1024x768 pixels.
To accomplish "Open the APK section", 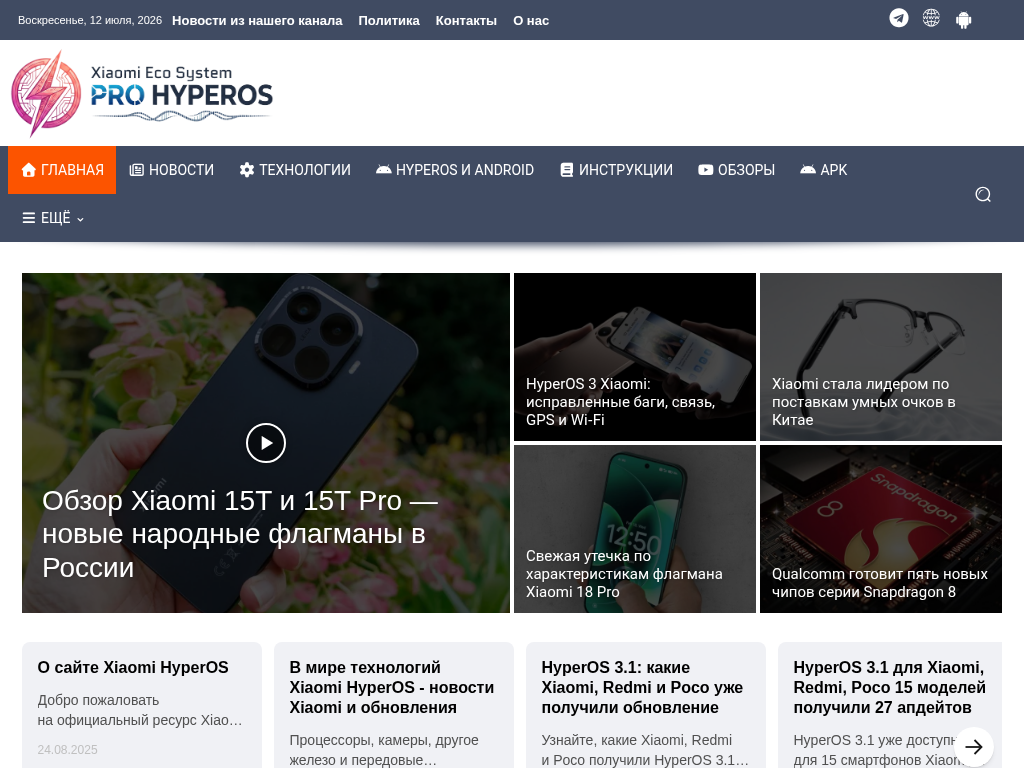I will click(x=824, y=170).
